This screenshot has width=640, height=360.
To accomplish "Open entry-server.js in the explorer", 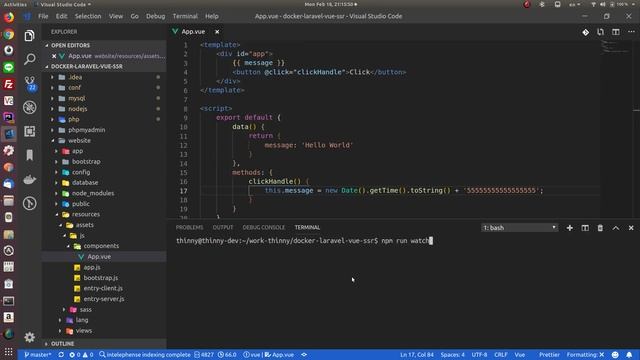I will (x=104, y=299).
